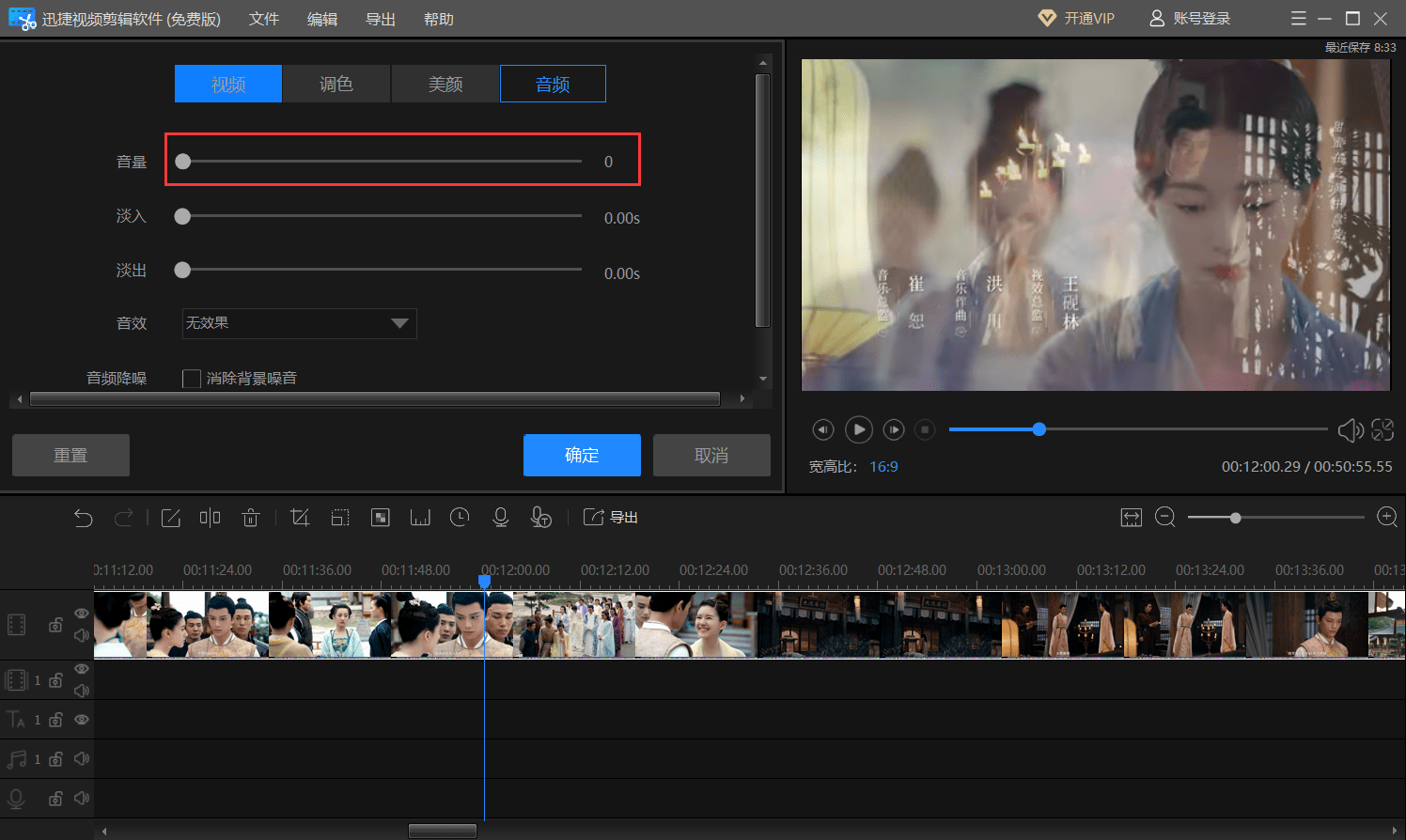Mute the voiceover microphone track
1406x840 pixels.
[82, 798]
